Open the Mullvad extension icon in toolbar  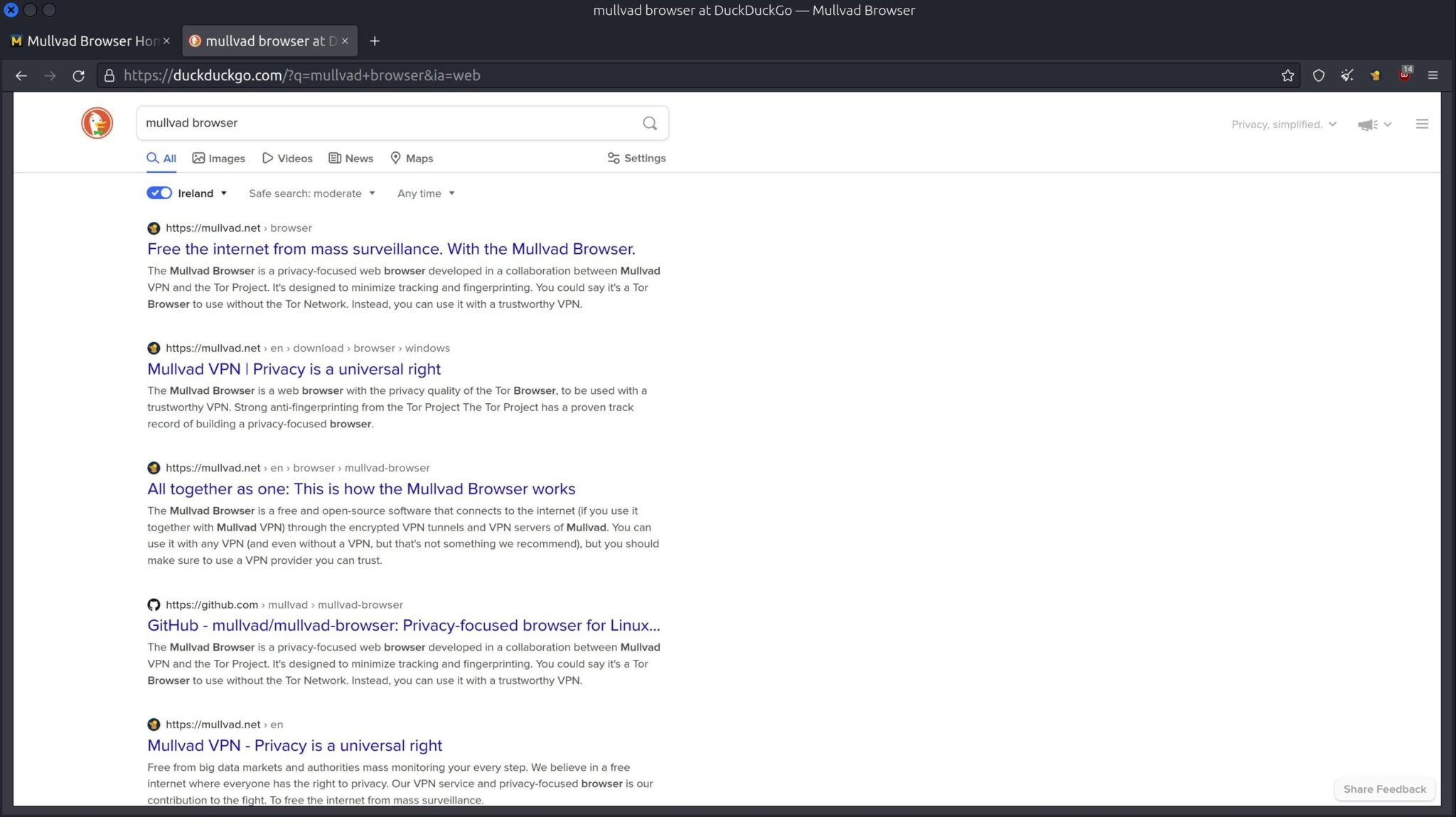(x=1375, y=75)
